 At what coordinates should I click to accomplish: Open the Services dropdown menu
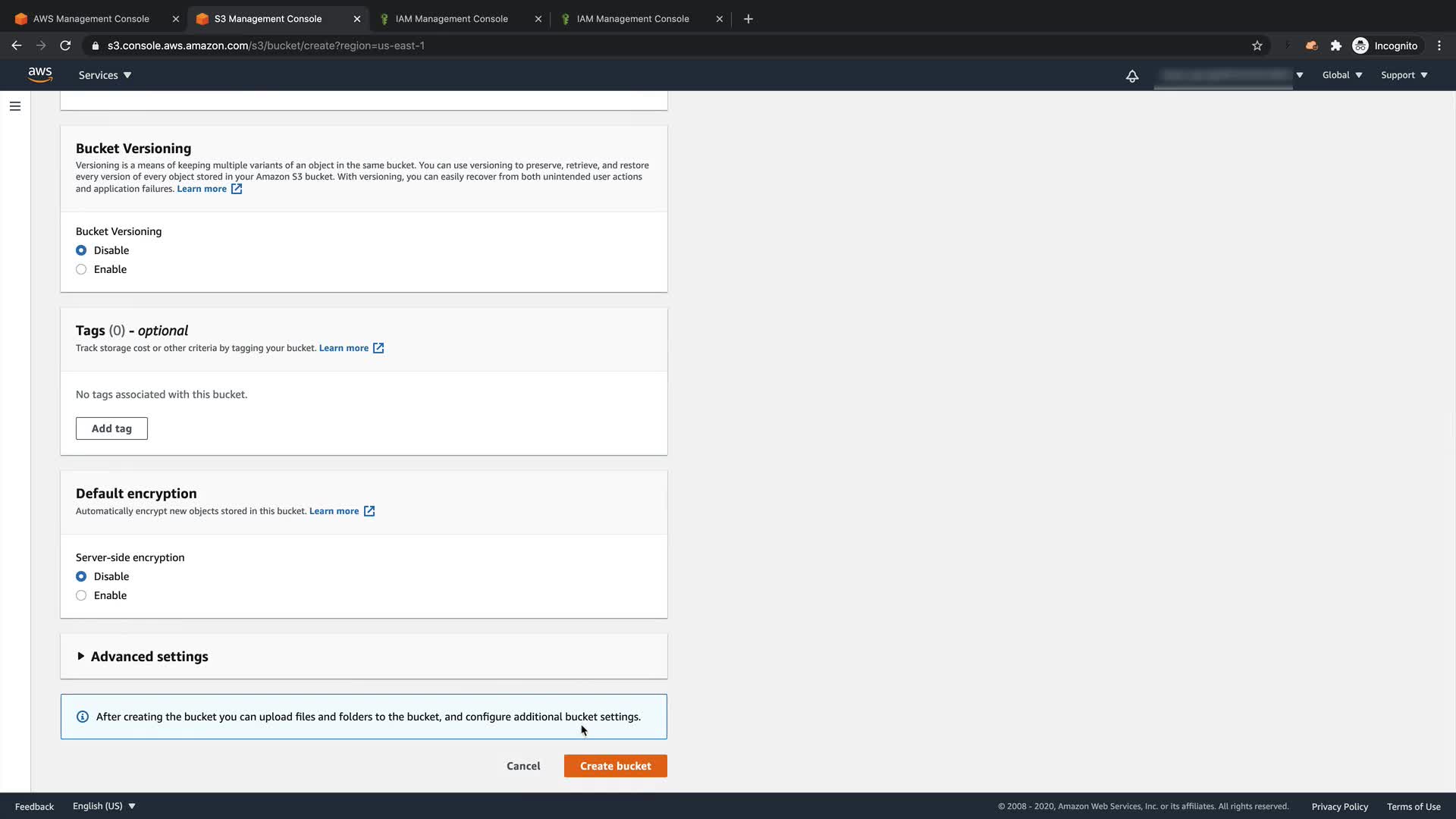pyautogui.click(x=105, y=75)
